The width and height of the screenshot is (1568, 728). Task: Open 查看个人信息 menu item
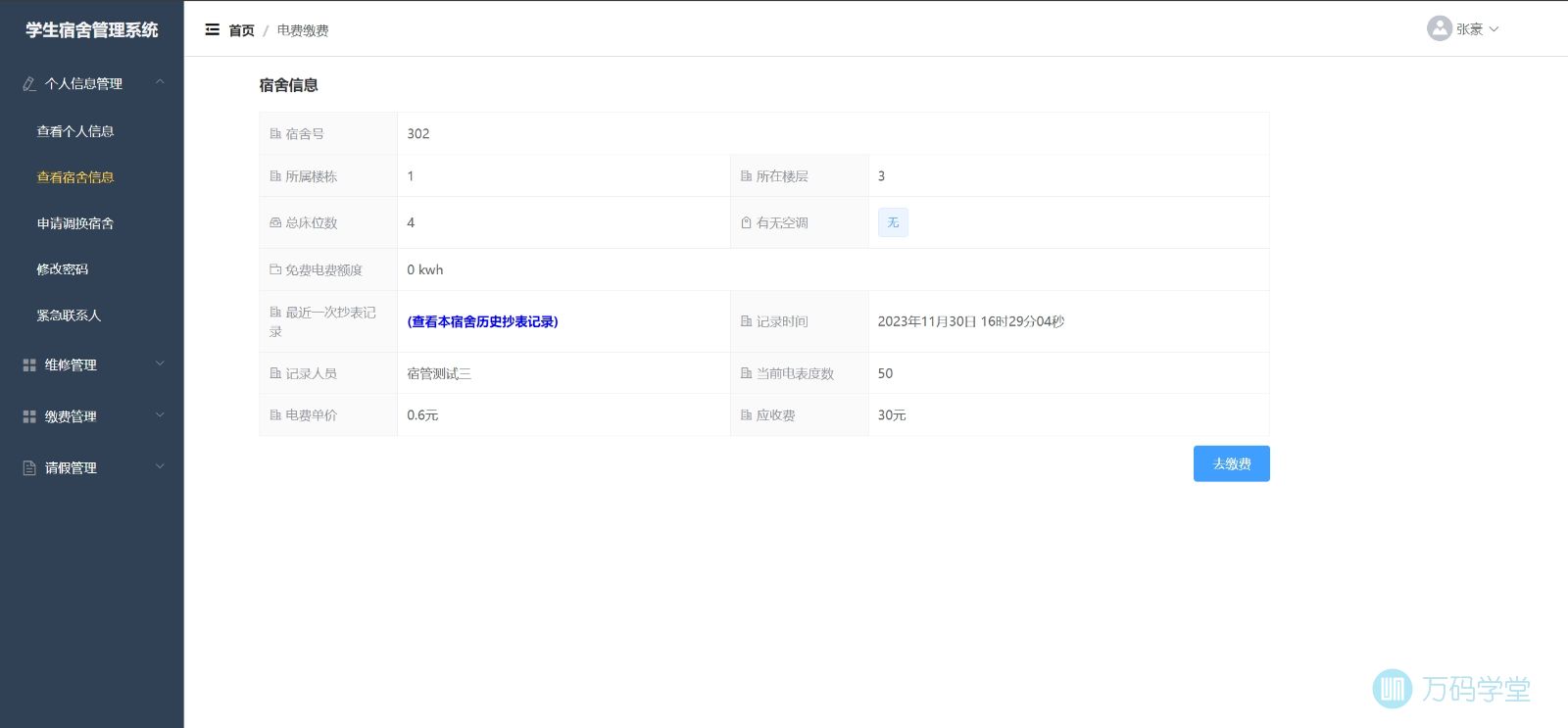tap(75, 131)
